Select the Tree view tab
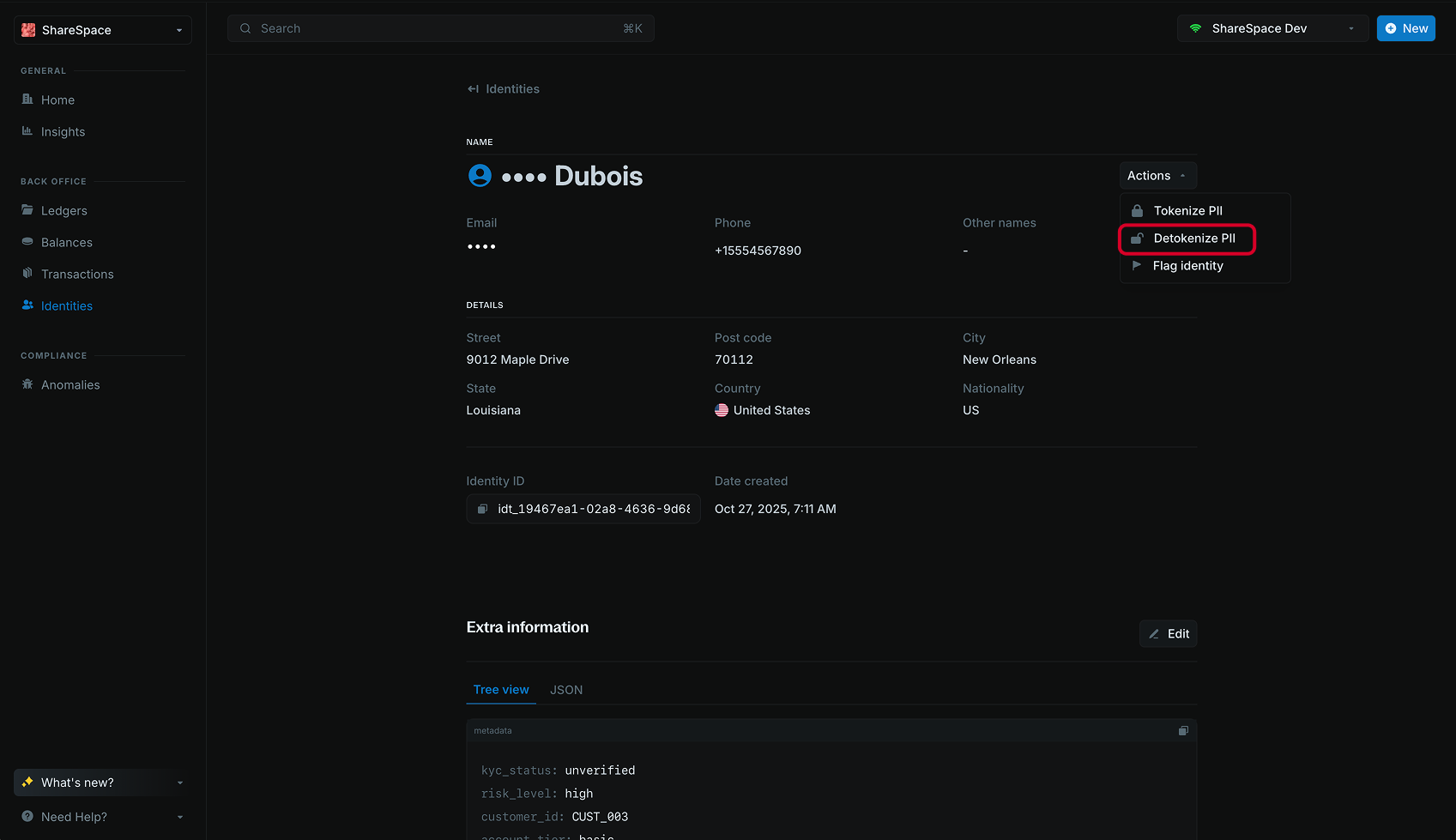 tap(500, 689)
